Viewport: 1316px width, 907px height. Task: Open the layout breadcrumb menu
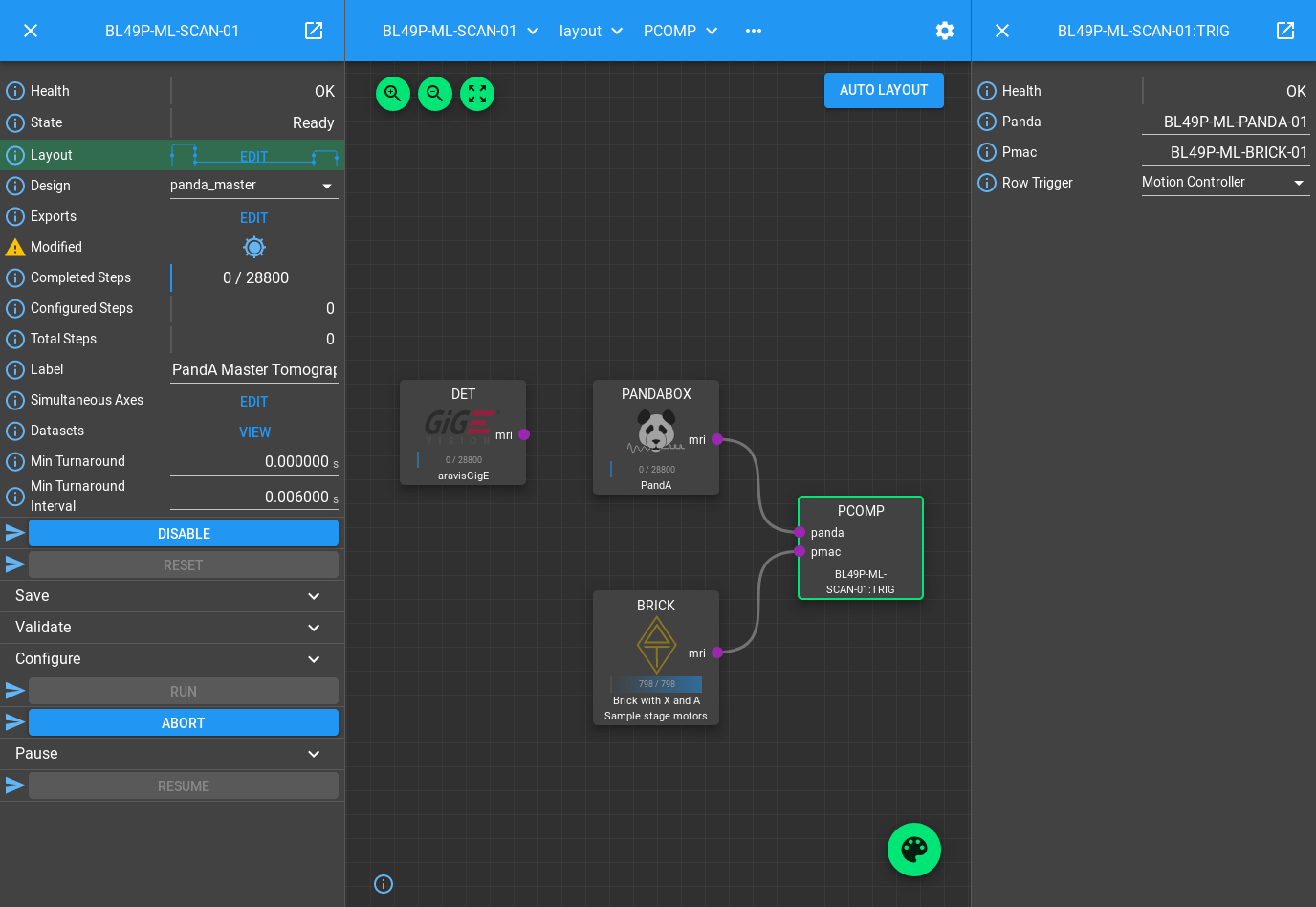(591, 31)
